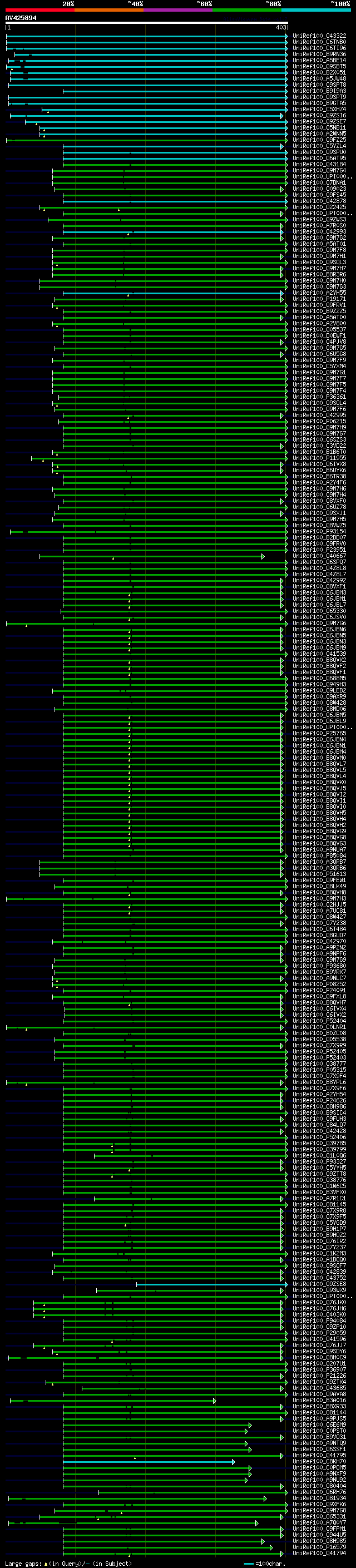Select the UniRef100_Q2HJJ5 label
Image resolution: width=356 pixels, height=1568 pixels.
pyautogui.click(x=319, y=904)
